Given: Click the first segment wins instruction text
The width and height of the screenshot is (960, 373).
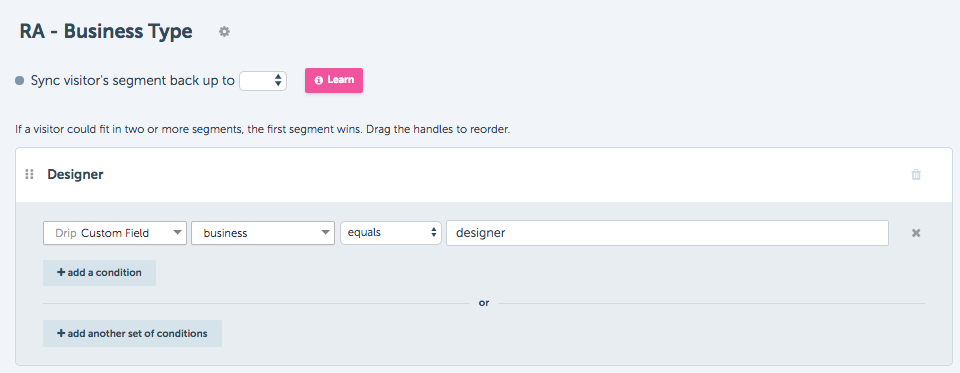Looking at the screenshot, I should coord(263,130).
